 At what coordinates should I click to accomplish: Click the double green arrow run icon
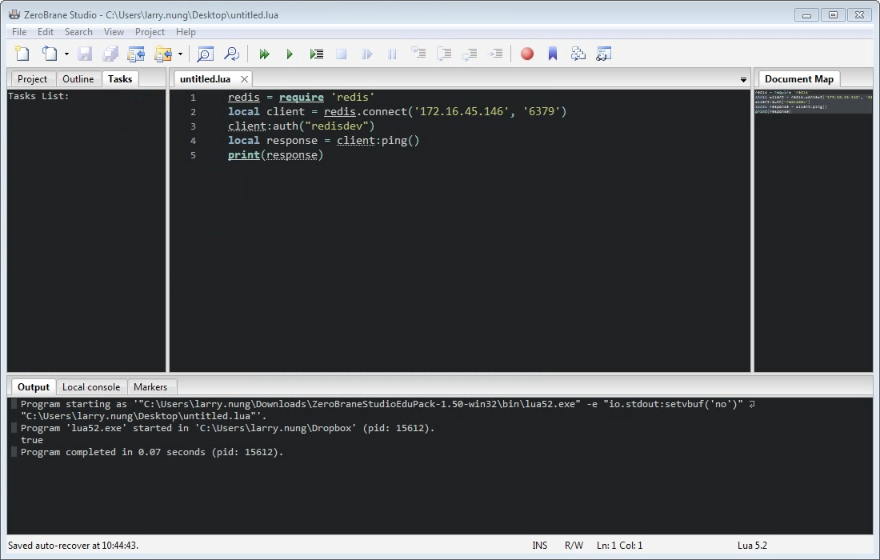264,54
